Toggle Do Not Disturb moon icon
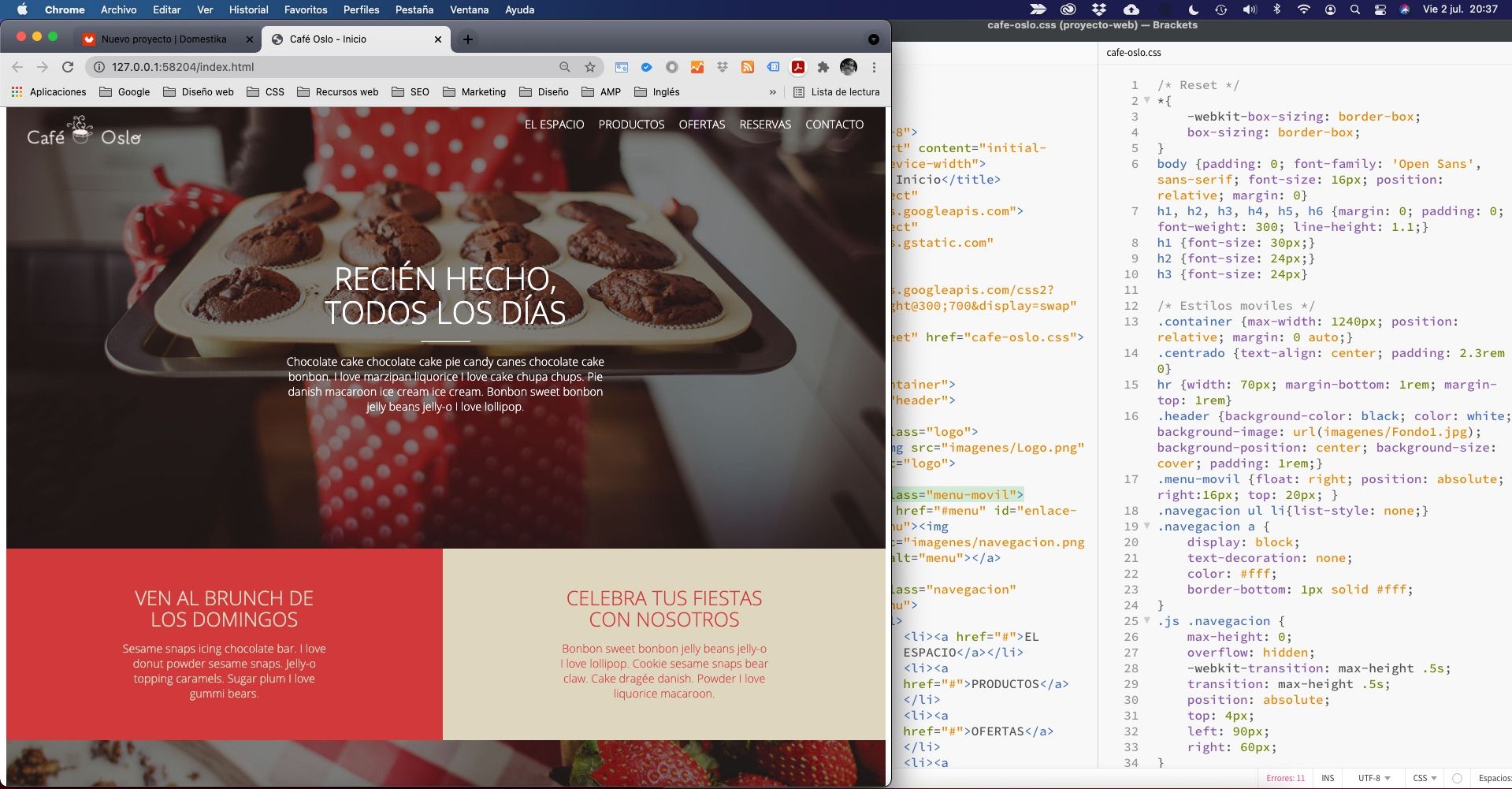 coord(1193,9)
